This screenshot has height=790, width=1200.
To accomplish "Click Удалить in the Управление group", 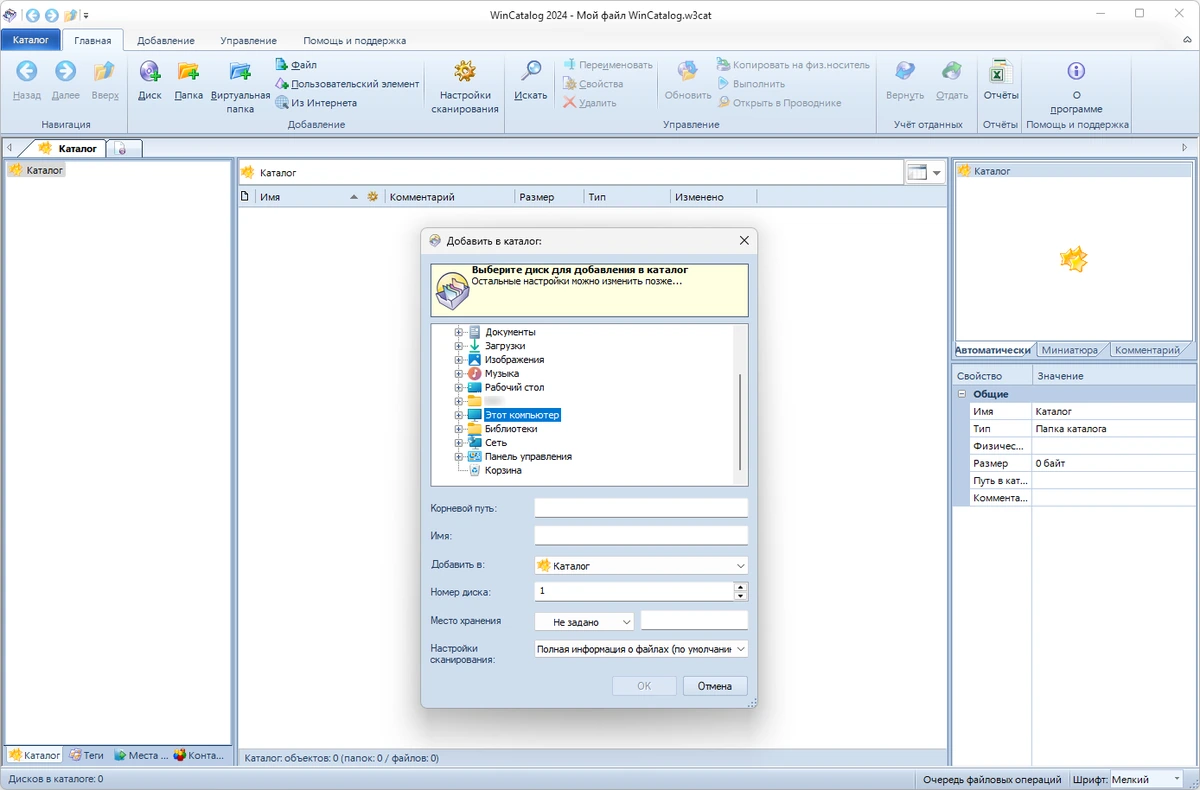I will (x=589, y=103).
